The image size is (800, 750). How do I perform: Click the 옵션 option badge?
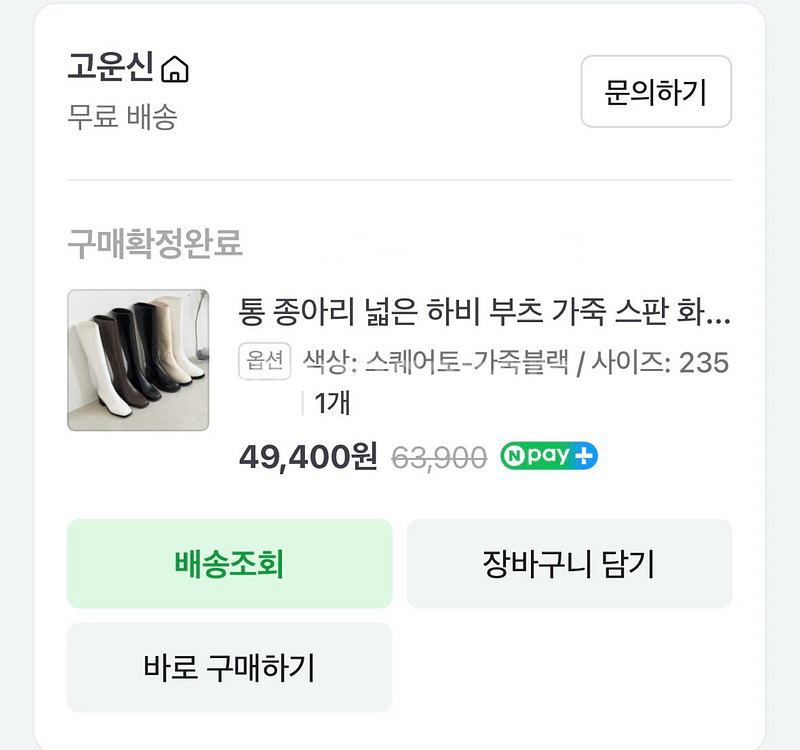click(264, 362)
